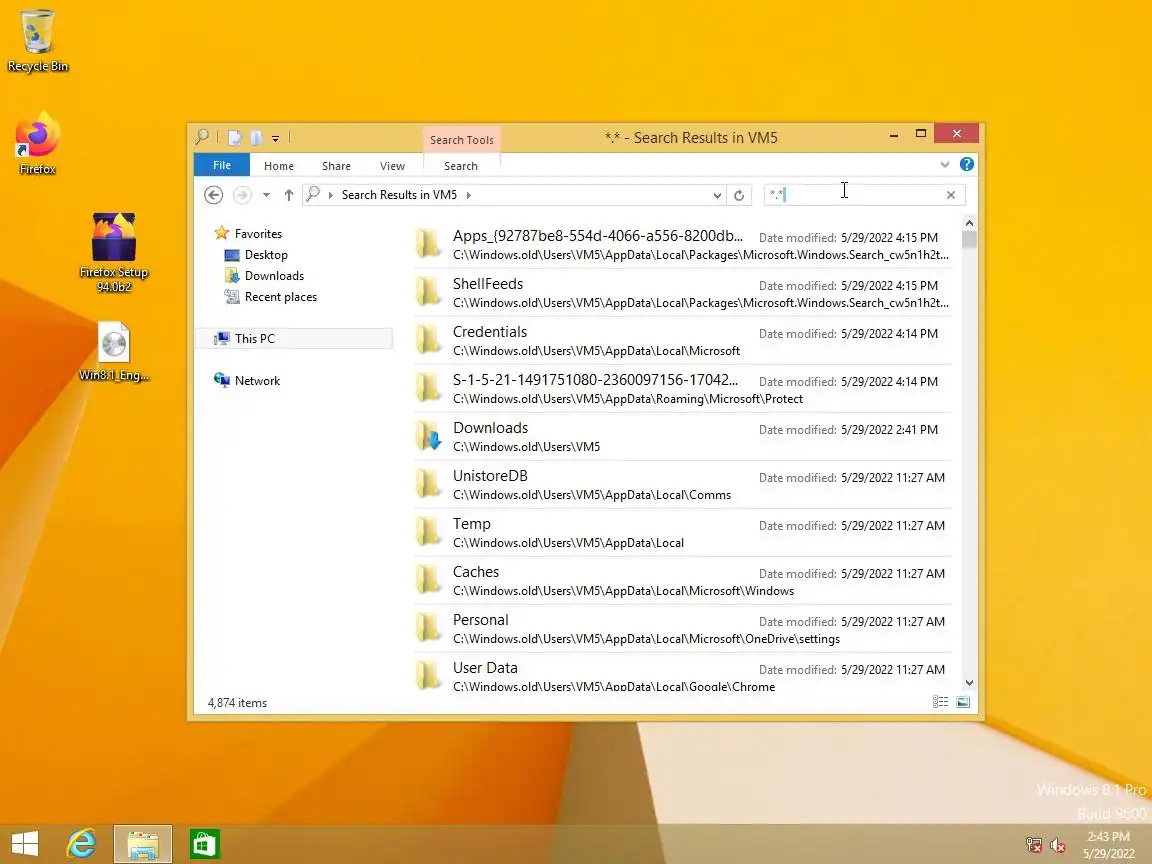Select the S-1-5-21-1491751080 folder result
The width and height of the screenshot is (1152, 864).
click(x=683, y=389)
